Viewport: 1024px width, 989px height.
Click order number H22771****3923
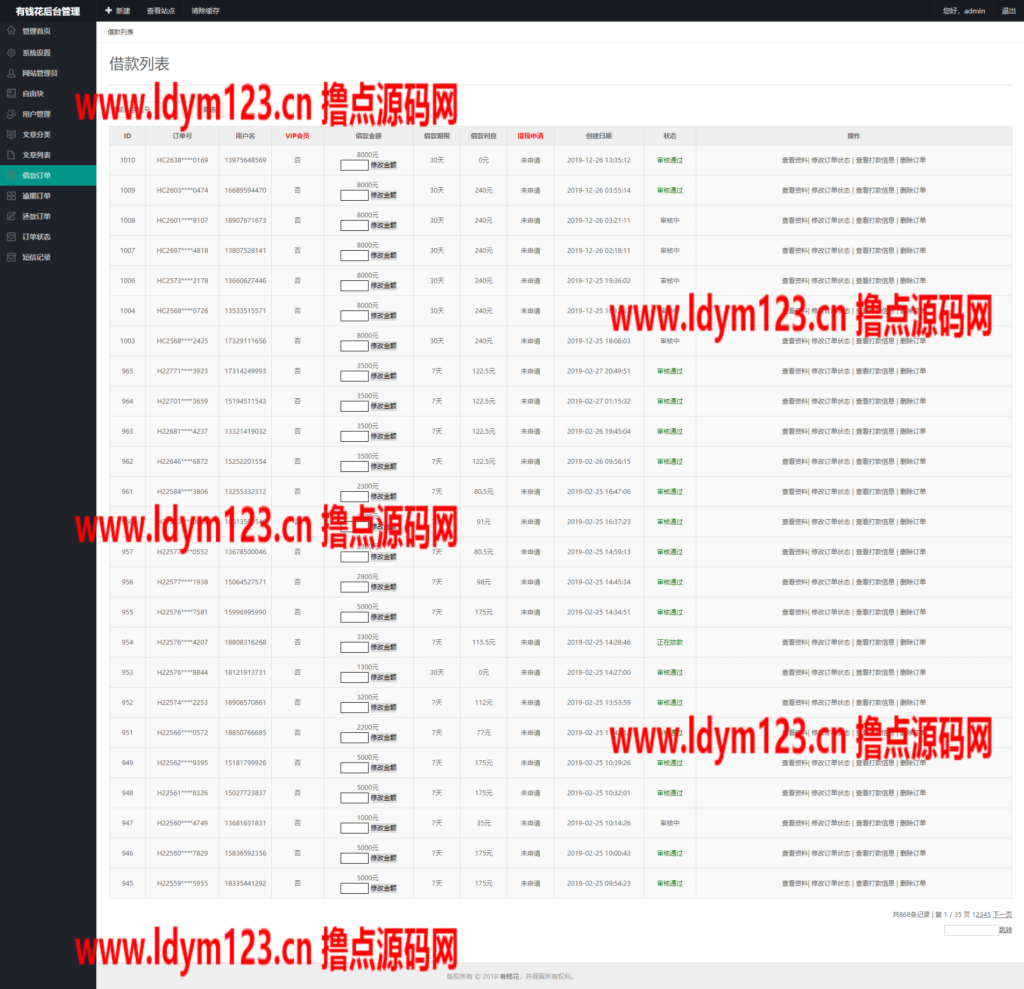tap(182, 371)
